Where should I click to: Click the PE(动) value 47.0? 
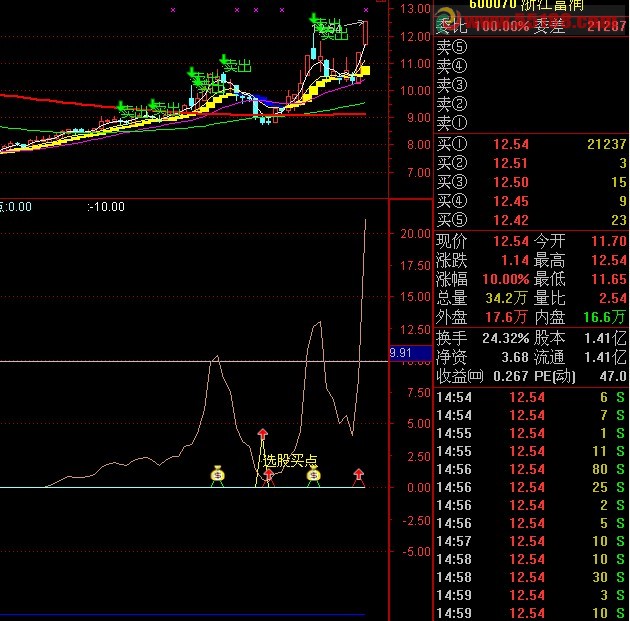612,376
